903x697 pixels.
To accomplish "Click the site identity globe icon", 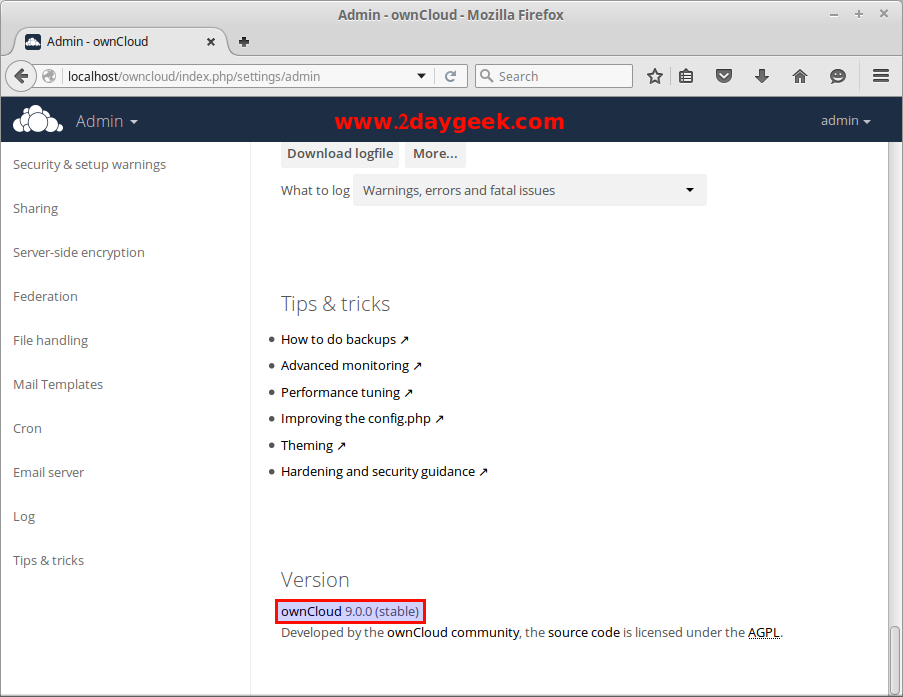I will pos(50,76).
